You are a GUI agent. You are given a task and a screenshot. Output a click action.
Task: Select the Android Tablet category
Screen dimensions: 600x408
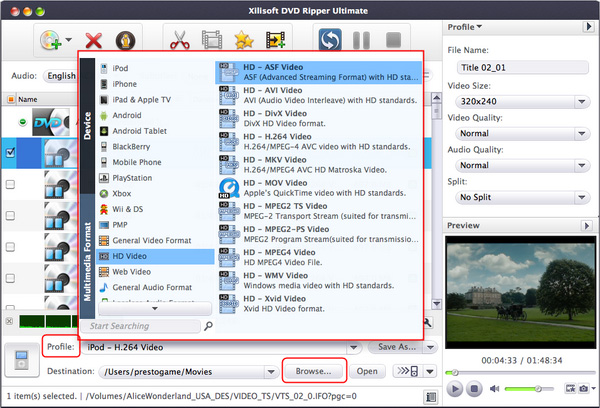(155, 131)
